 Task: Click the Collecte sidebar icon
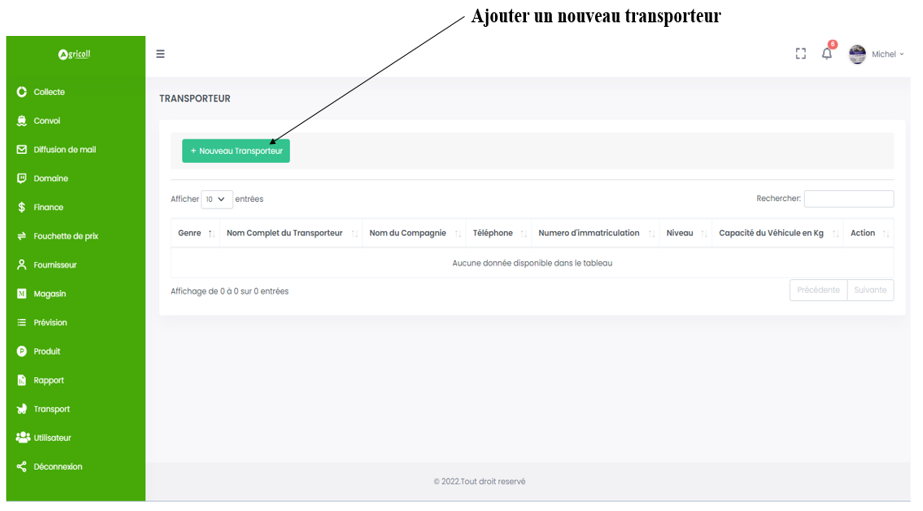[x=22, y=92]
